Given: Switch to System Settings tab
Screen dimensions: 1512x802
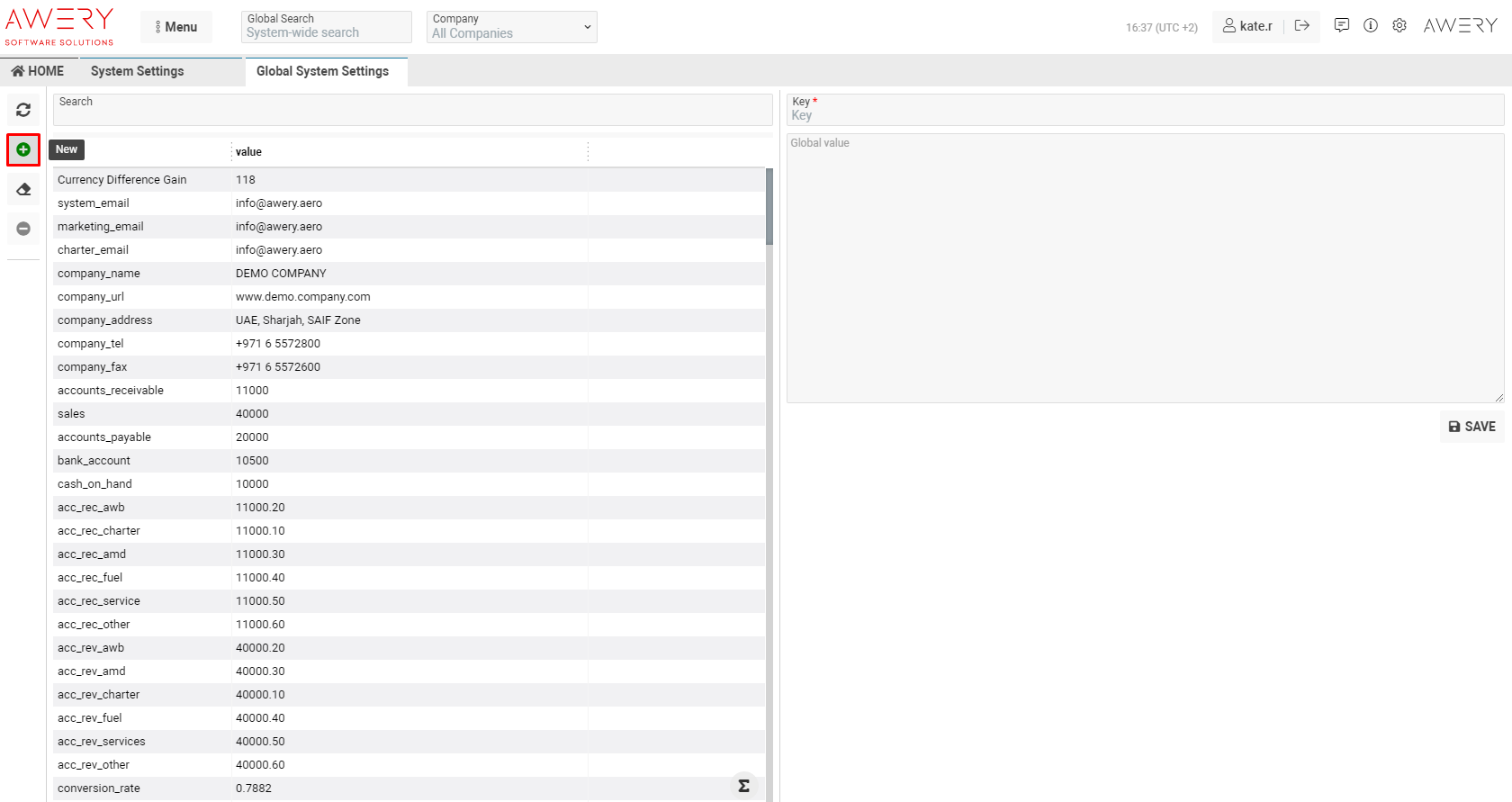Looking at the screenshot, I should (x=137, y=71).
